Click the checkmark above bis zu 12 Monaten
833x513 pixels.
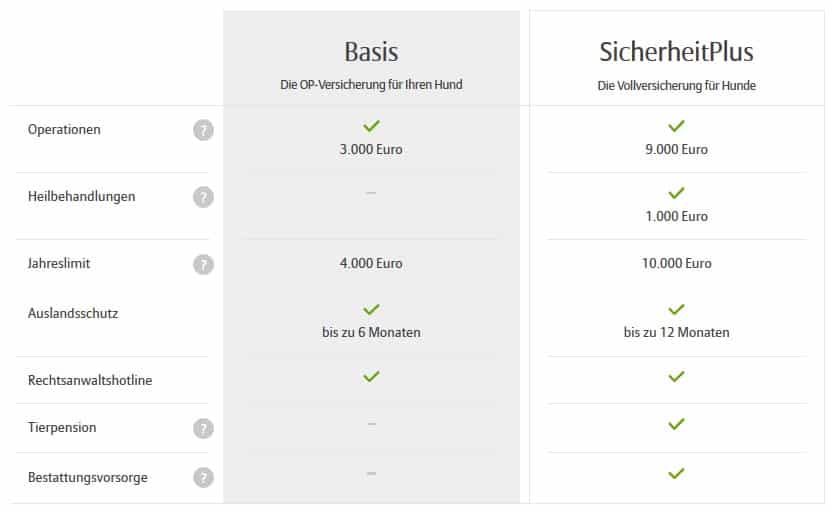pos(676,309)
